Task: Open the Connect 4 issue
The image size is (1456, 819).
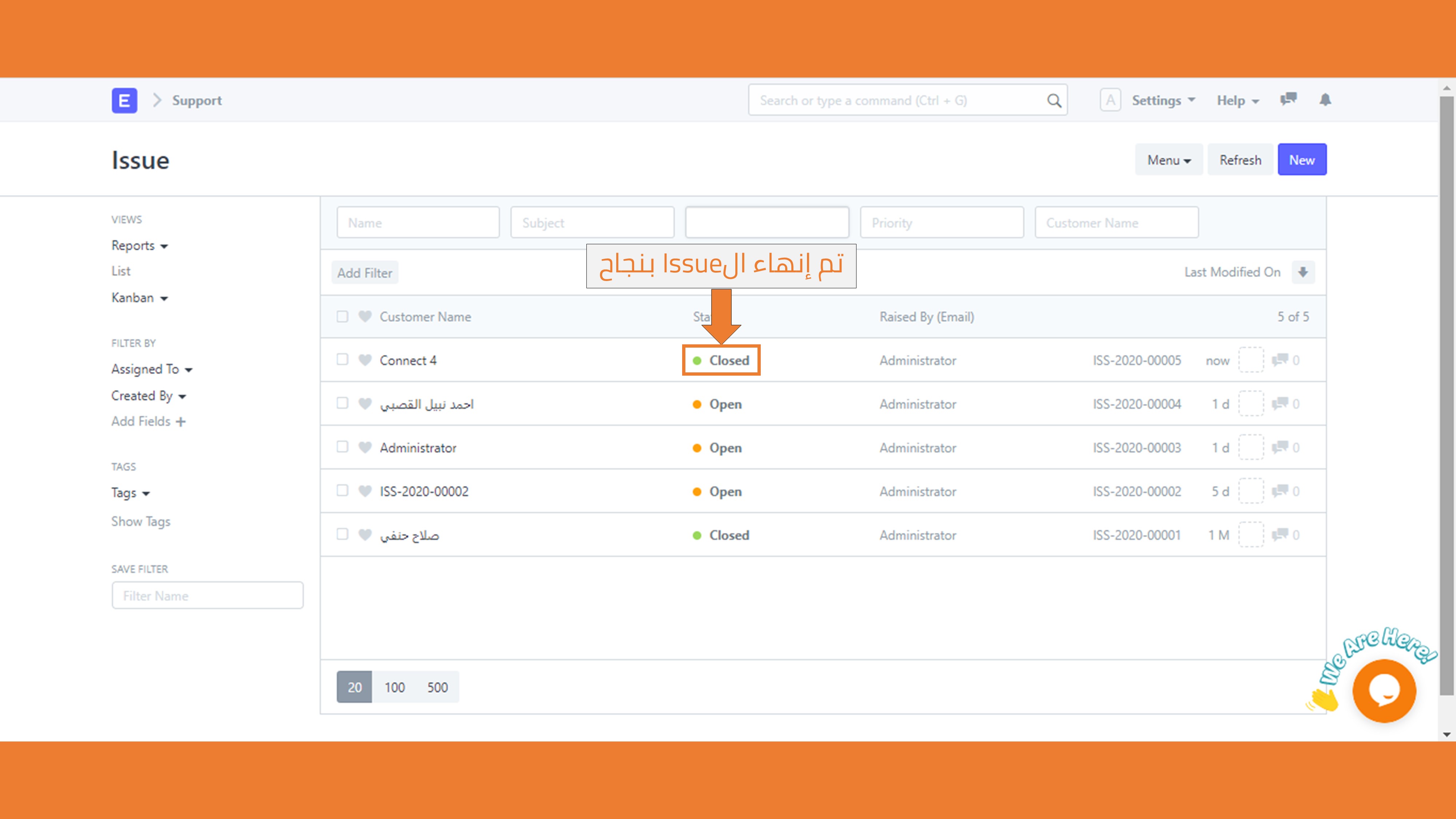Action: pyautogui.click(x=408, y=361)
